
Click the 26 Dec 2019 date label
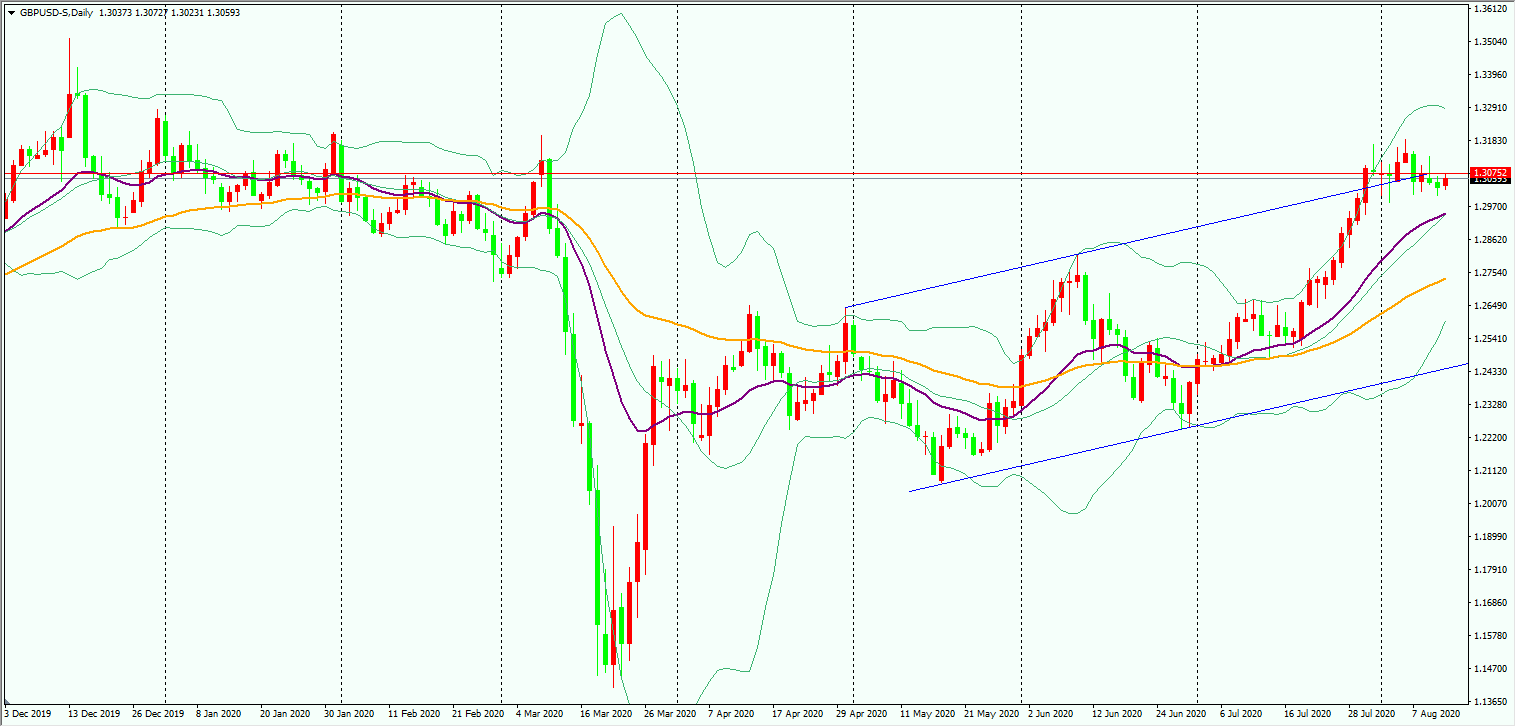pos(157,715)
